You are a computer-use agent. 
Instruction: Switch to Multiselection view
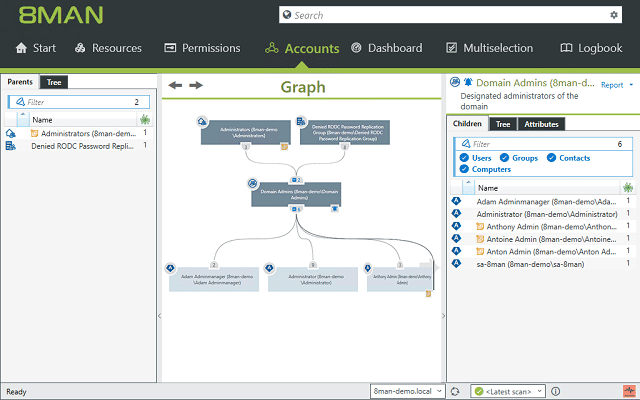coord(489,48)
